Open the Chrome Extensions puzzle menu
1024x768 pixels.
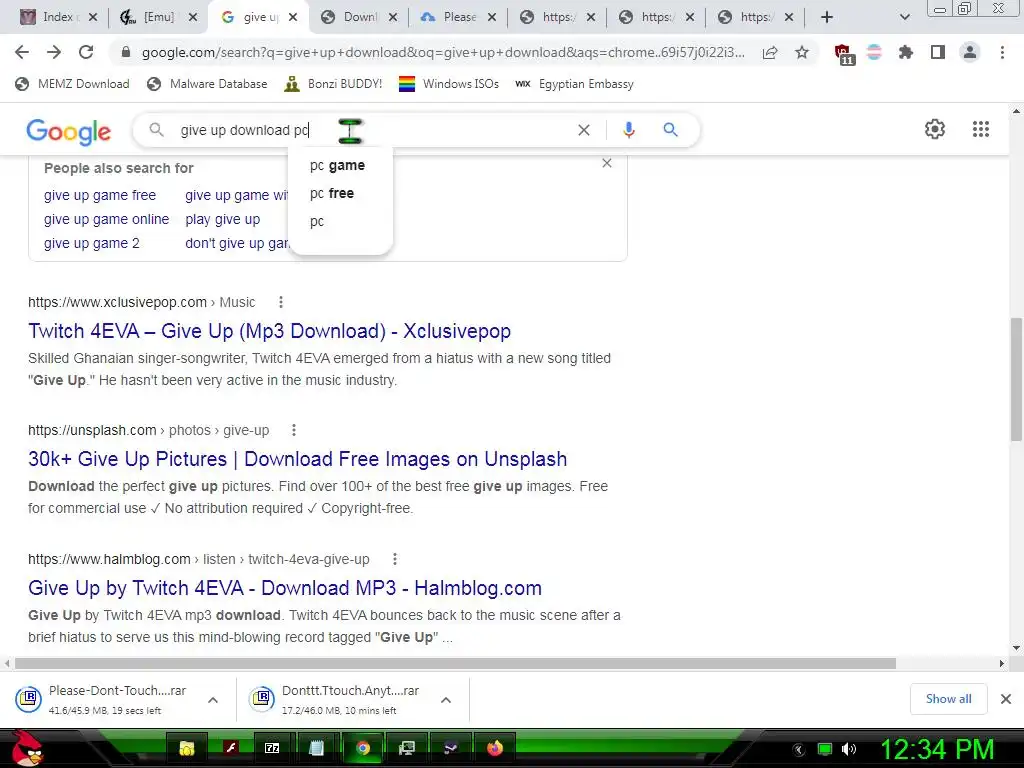click(x=905, y=52)
